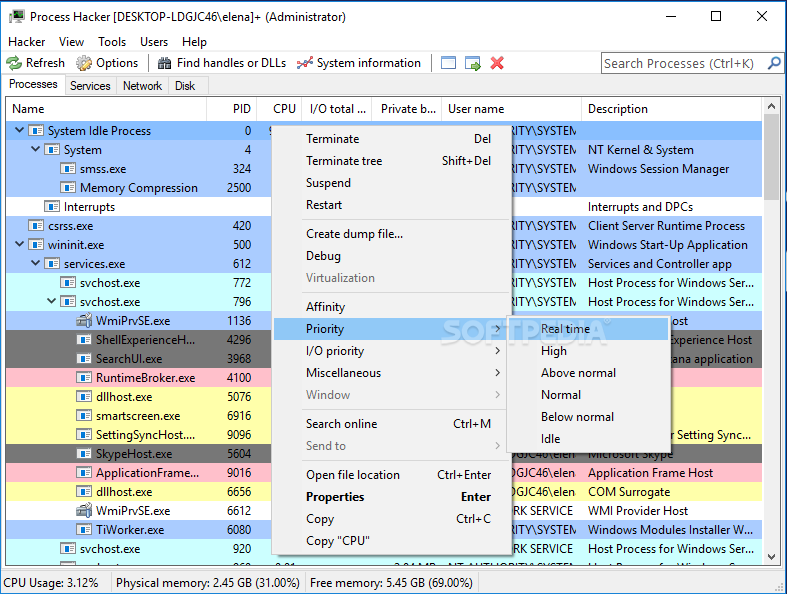The width and height of the screenshot is (787, 594).
Task: Click the smartscreen.exe process icon
Action: 84,416
